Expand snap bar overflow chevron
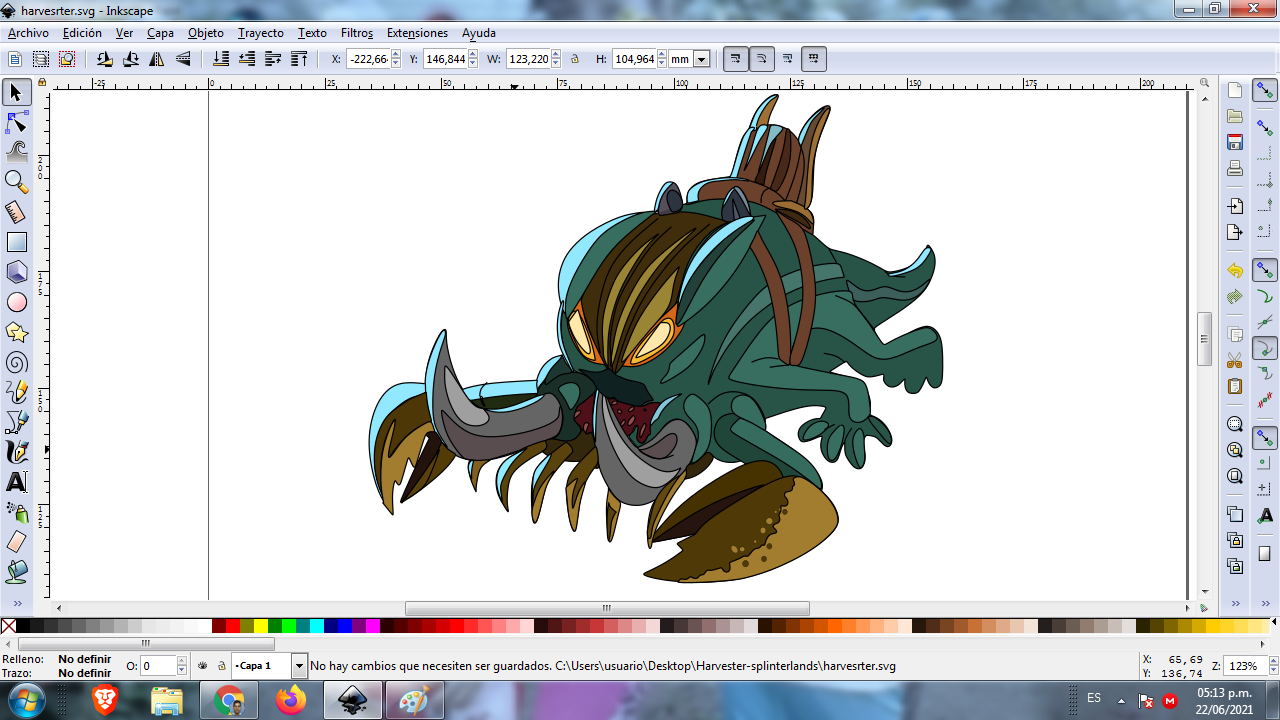Viewport: 1280px width, 720px height. (x=1265, y=603)
